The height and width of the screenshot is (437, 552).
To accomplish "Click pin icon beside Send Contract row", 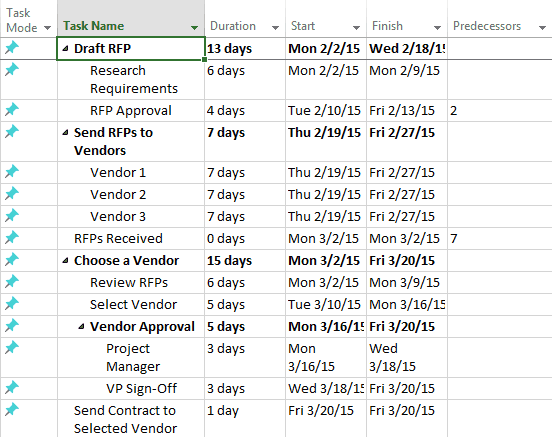I will pyautogui.click(x=12, y=409).
